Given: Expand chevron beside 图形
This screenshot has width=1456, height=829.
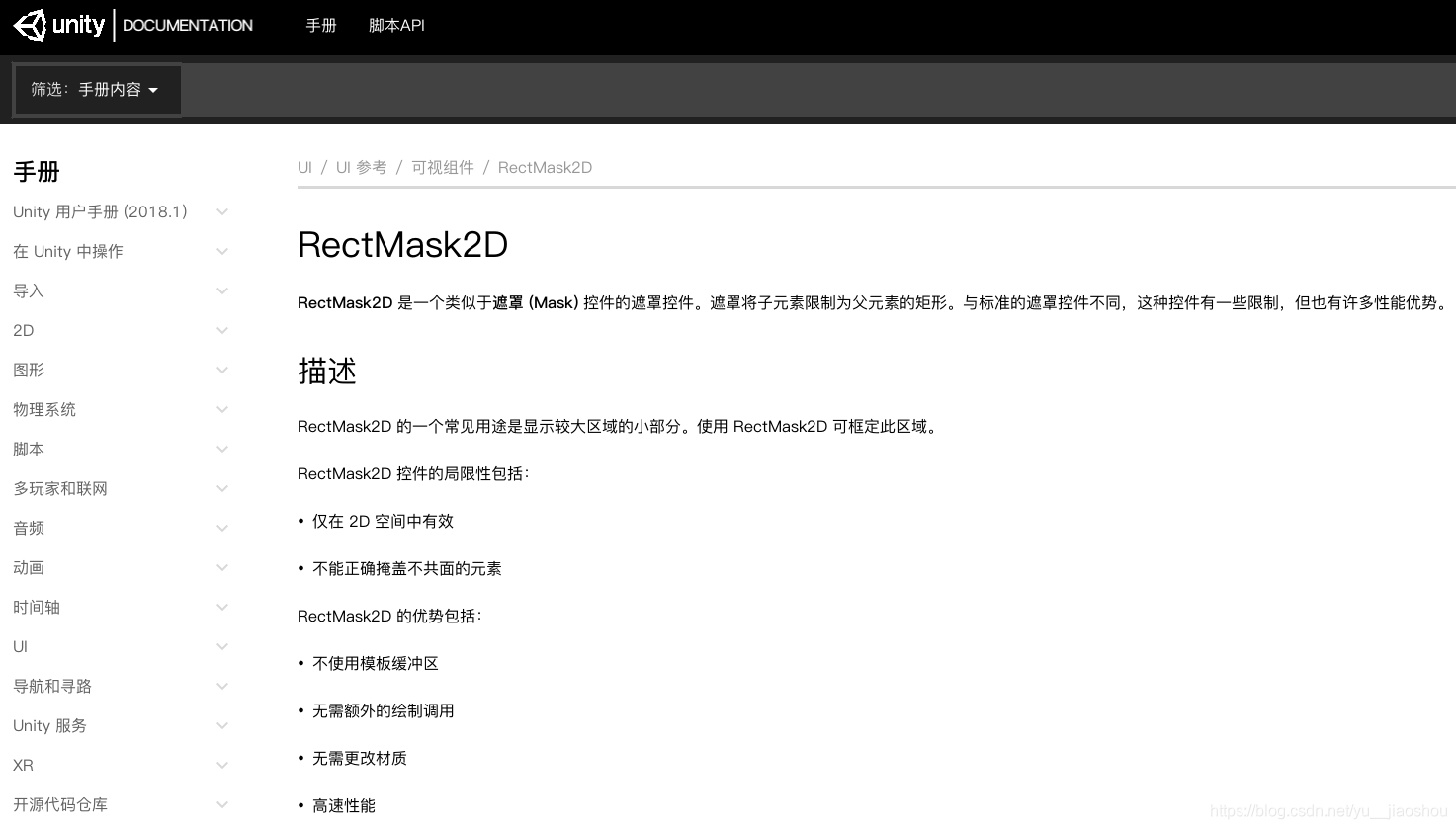Looking at the screenshot, I should [222, 371].
